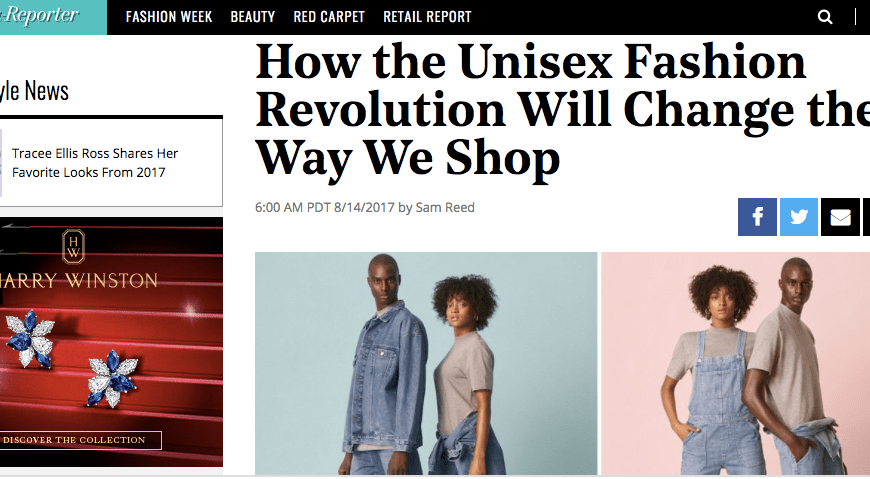The width and height of the screenshot is (870, 479).
Task: Navigate to Retail Report
Action: point(427,17)
